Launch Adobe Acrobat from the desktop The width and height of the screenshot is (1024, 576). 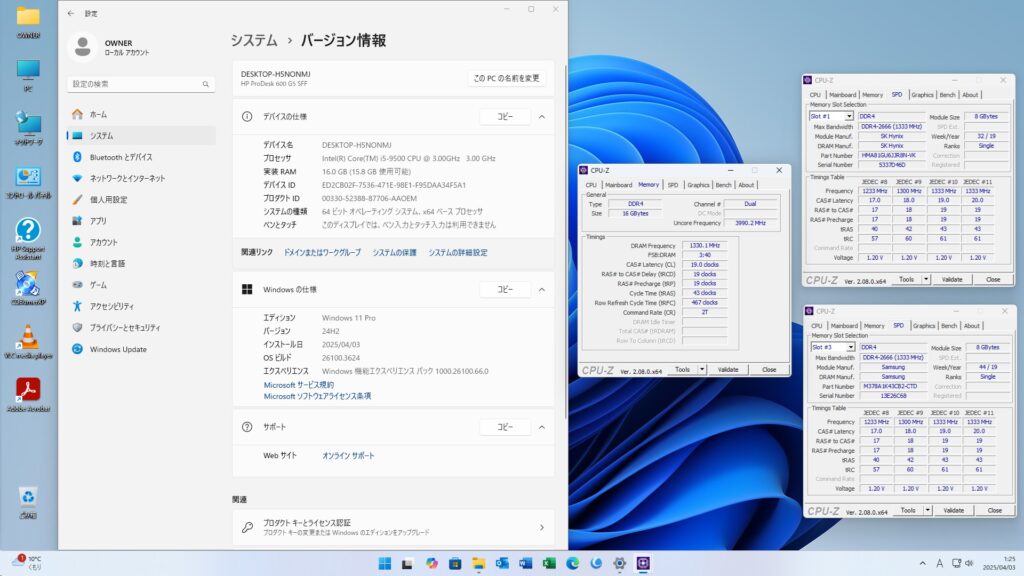point(27,390)
